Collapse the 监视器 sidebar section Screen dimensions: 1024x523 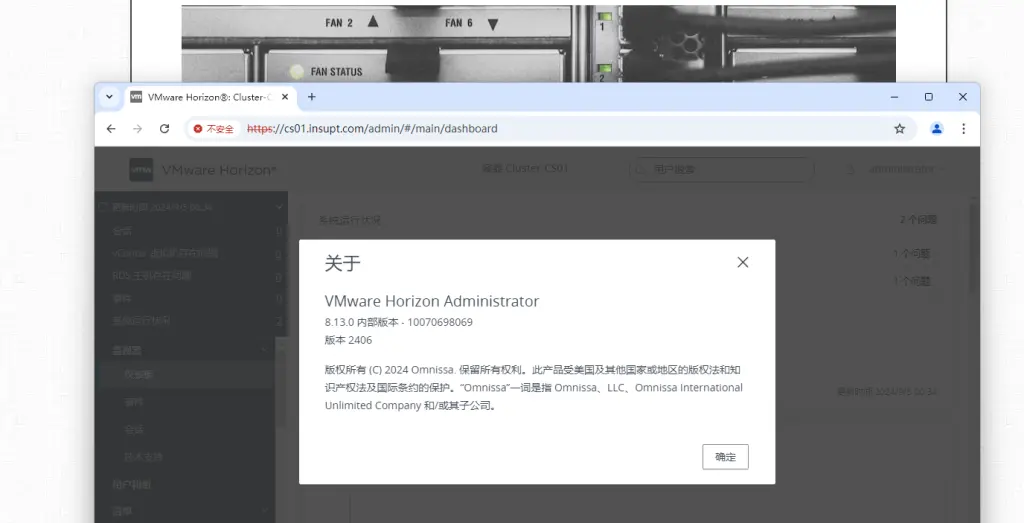click(264, 351)
